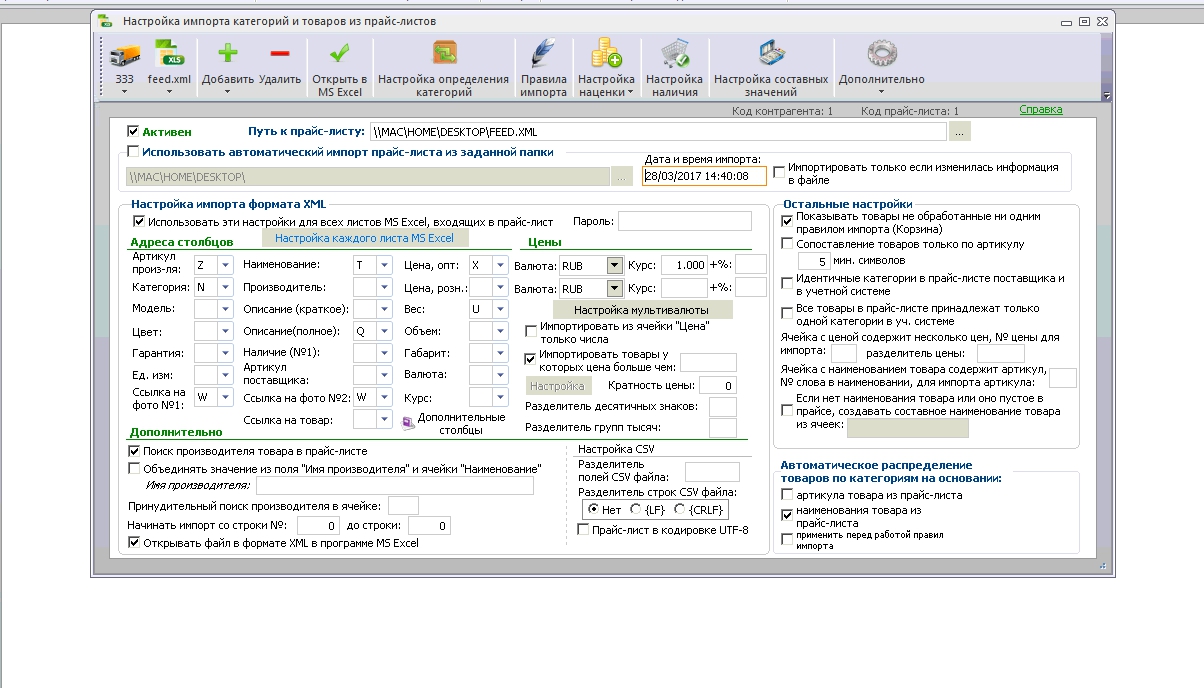Click the red minus Удалить icon
1204x688 pixels.
pos(279,54)
